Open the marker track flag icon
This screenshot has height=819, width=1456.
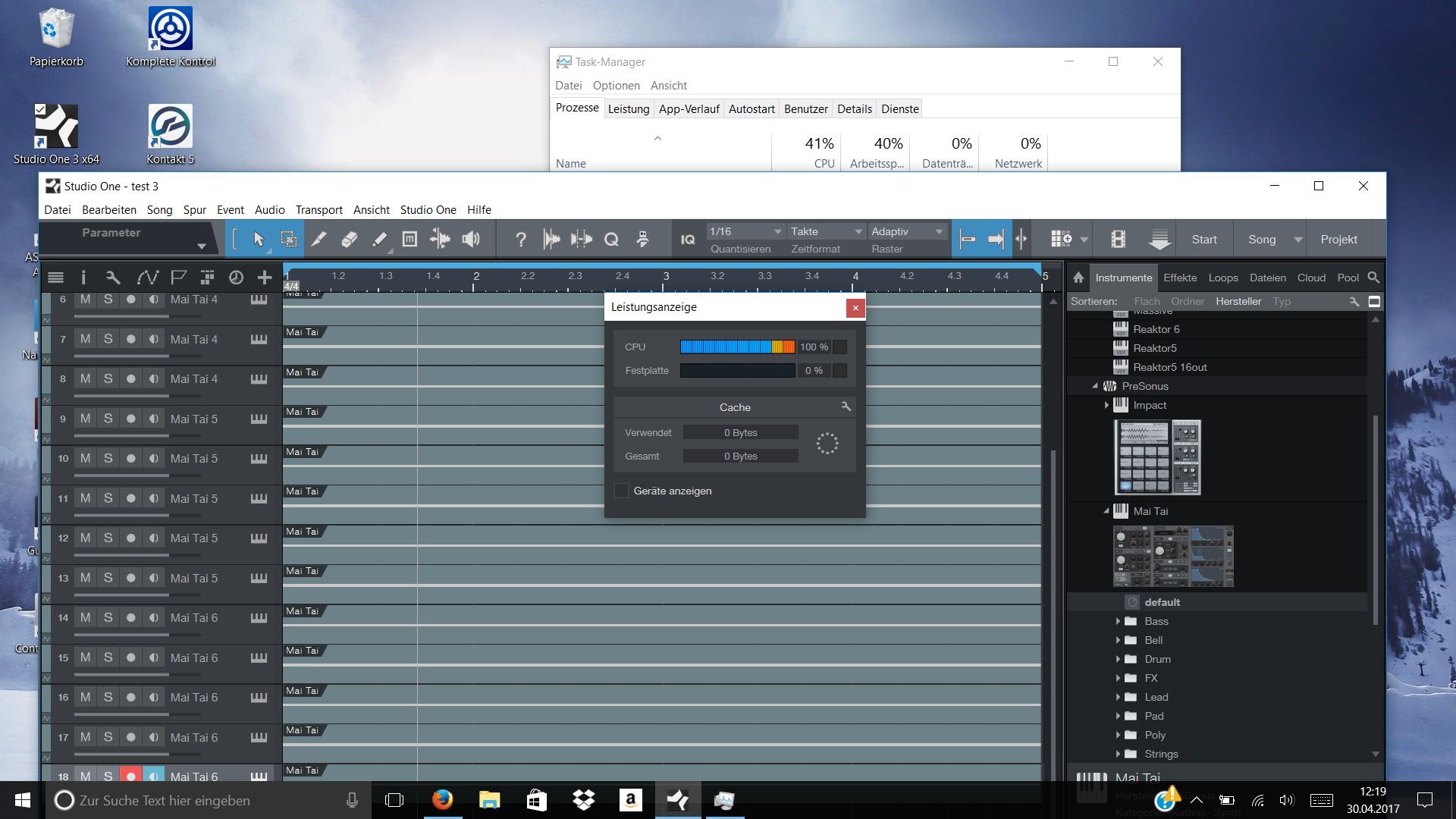tap(178, 278)
